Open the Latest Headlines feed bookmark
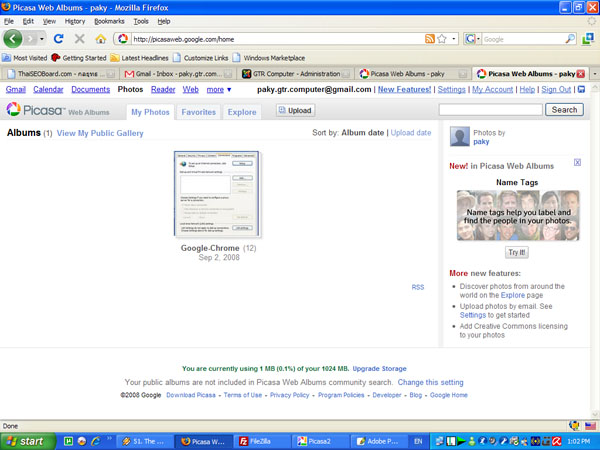The width and height of the screenshot is (600, 450). [x=140, y=58]
